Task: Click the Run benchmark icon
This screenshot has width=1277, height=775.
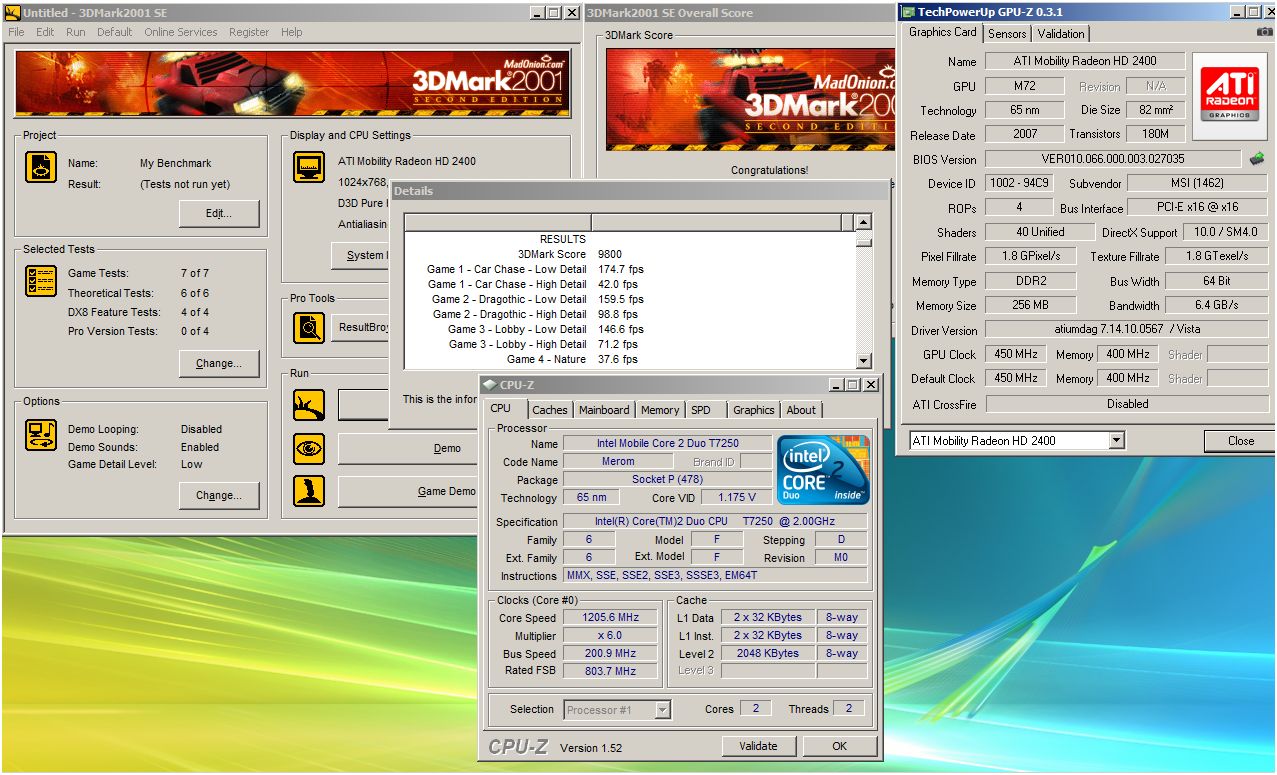Action: tap(309, 405)
